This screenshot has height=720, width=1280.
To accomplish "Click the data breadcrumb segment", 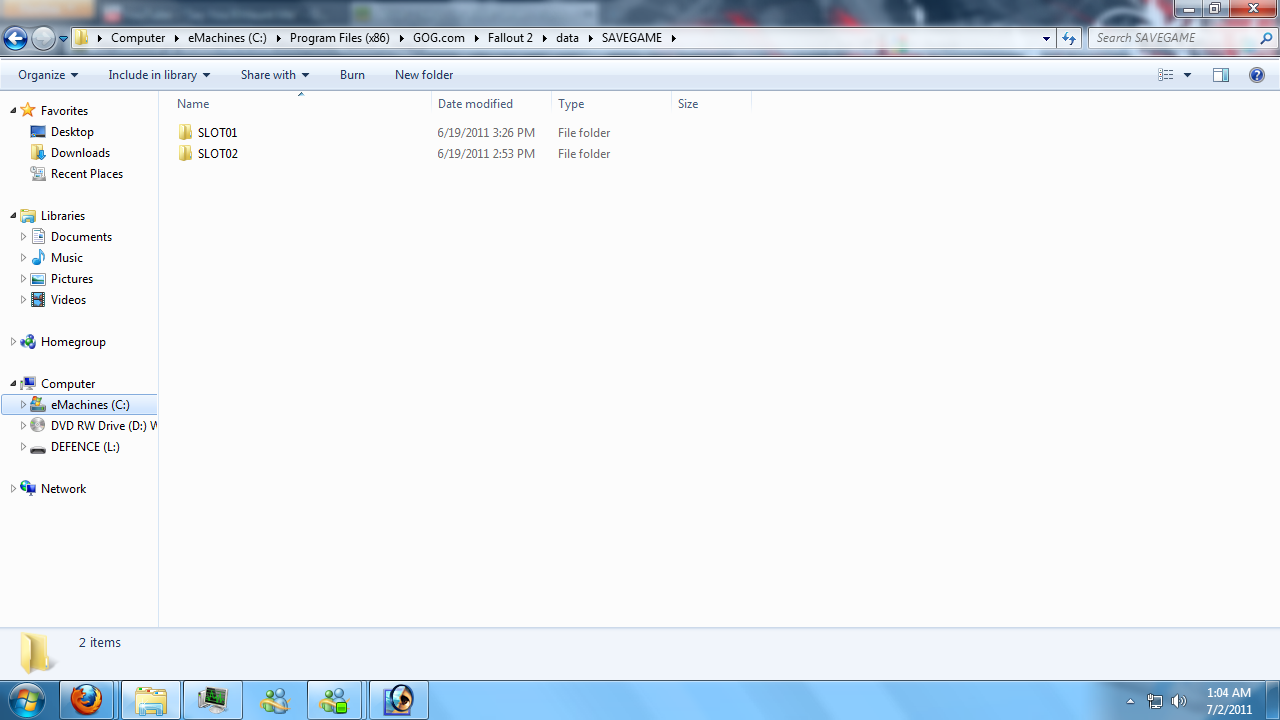I will coord(567,38).
